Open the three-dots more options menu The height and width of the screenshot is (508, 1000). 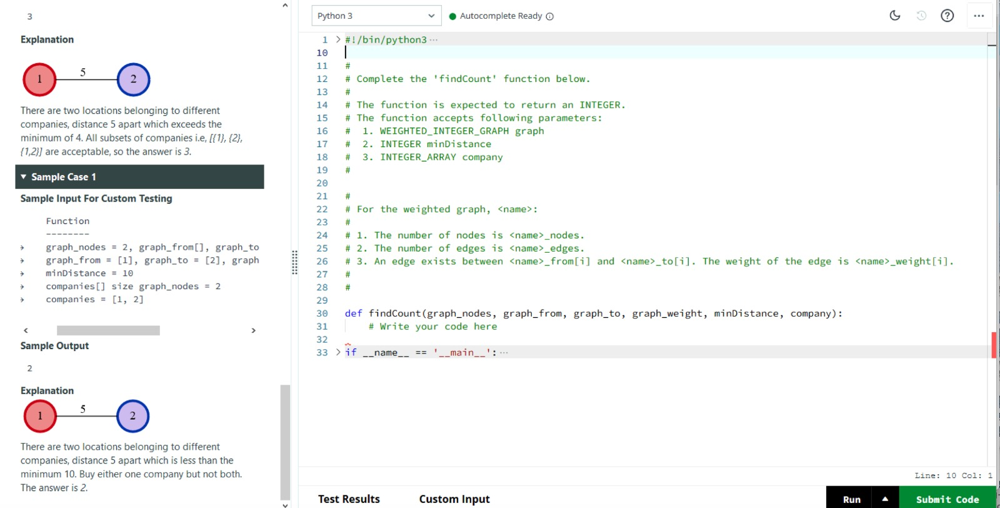(979, 16)
